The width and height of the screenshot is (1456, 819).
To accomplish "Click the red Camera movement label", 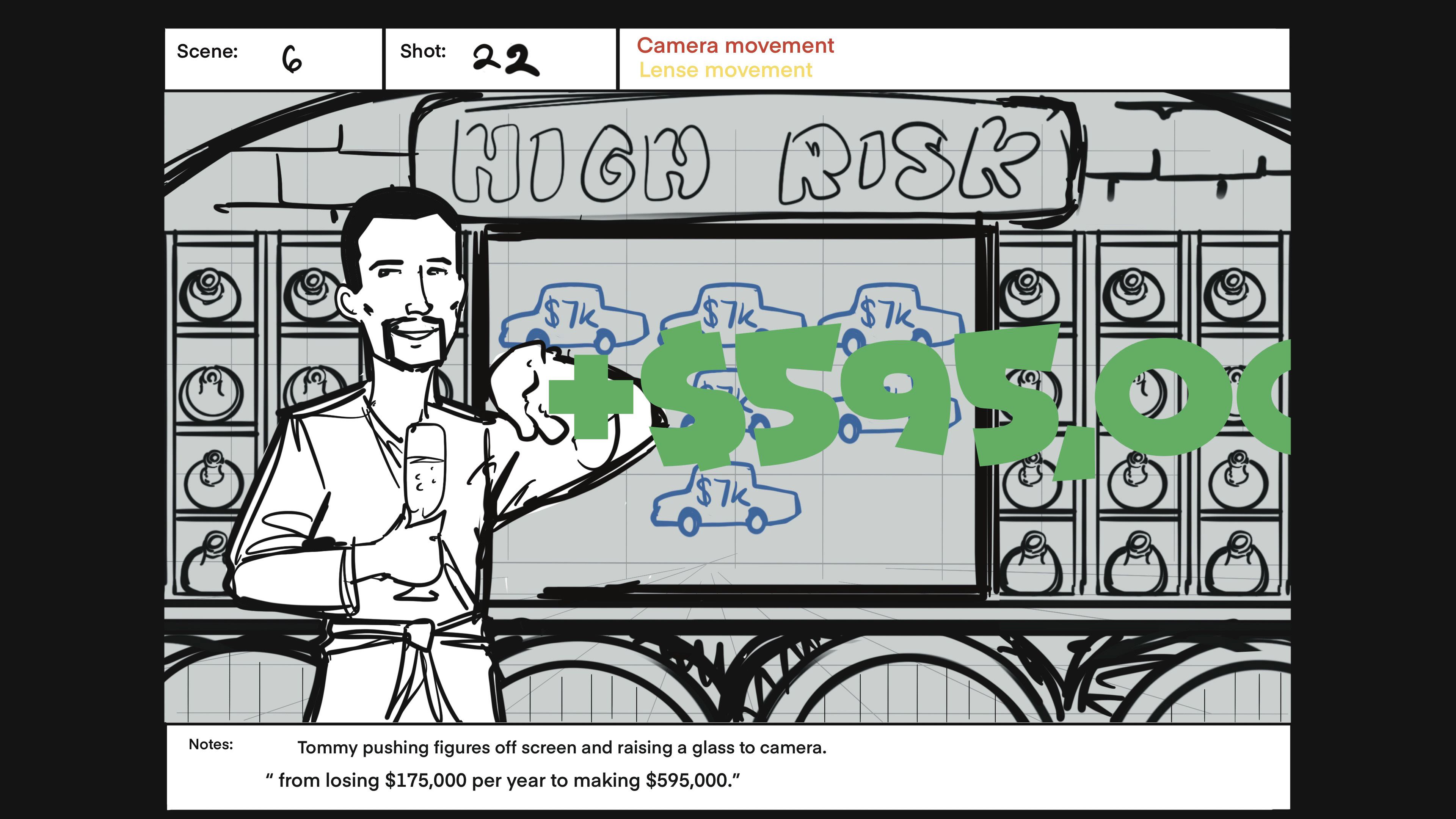I will pyautogui.click(x=735, y=46).
